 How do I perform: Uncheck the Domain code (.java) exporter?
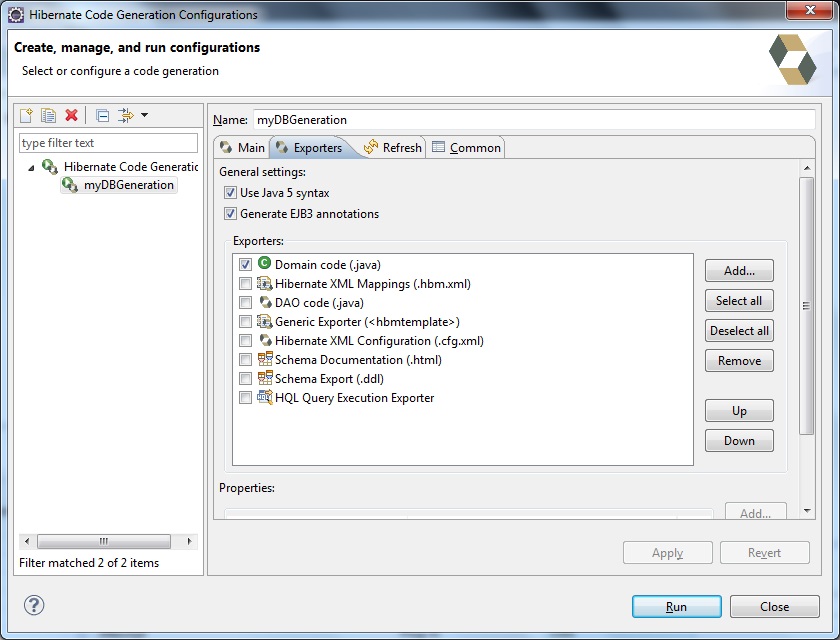245,264
